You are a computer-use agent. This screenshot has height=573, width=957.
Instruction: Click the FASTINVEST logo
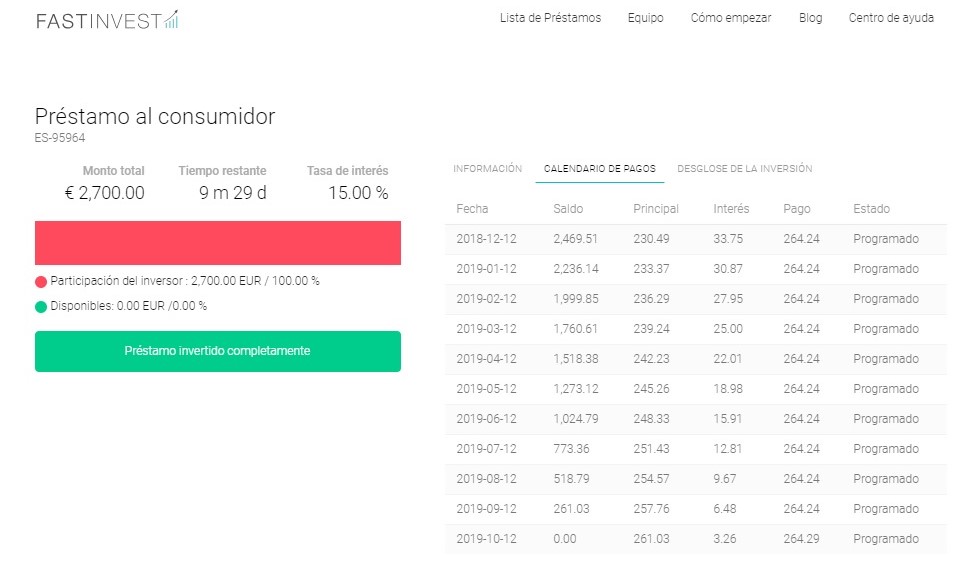pos(107,20)
